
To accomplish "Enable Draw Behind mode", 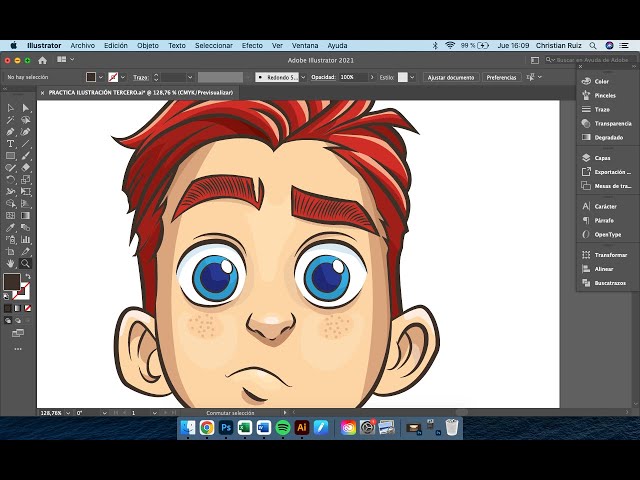I will (x=18, y=321).
